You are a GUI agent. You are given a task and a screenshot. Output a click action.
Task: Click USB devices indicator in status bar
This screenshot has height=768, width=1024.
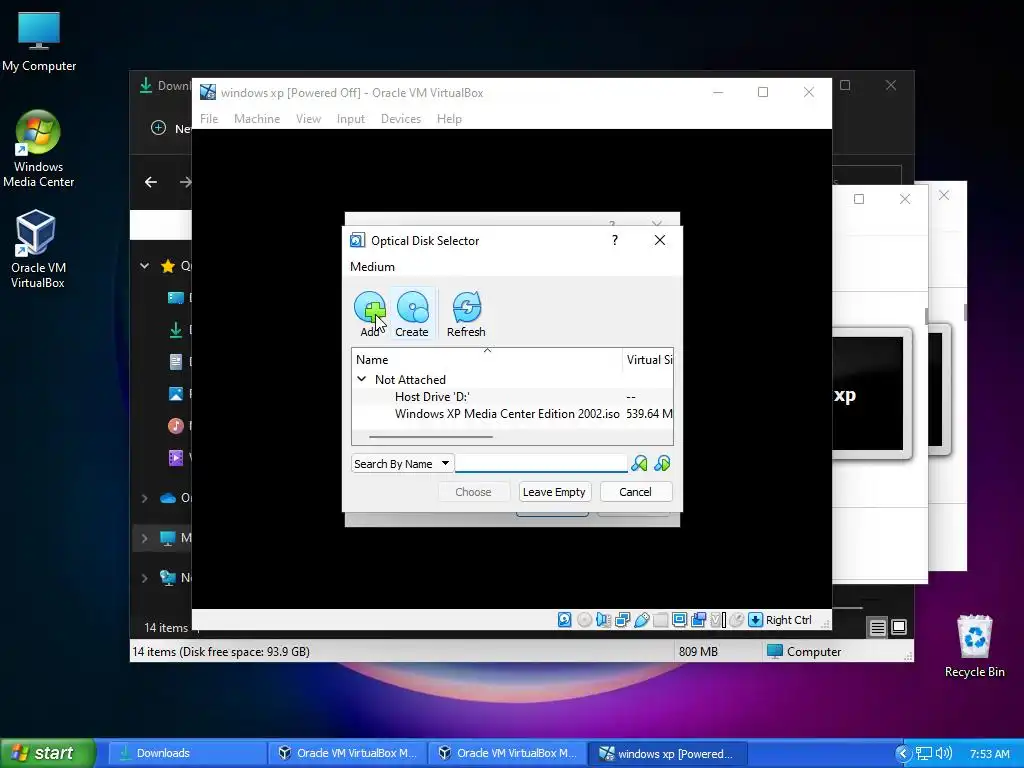641,620
